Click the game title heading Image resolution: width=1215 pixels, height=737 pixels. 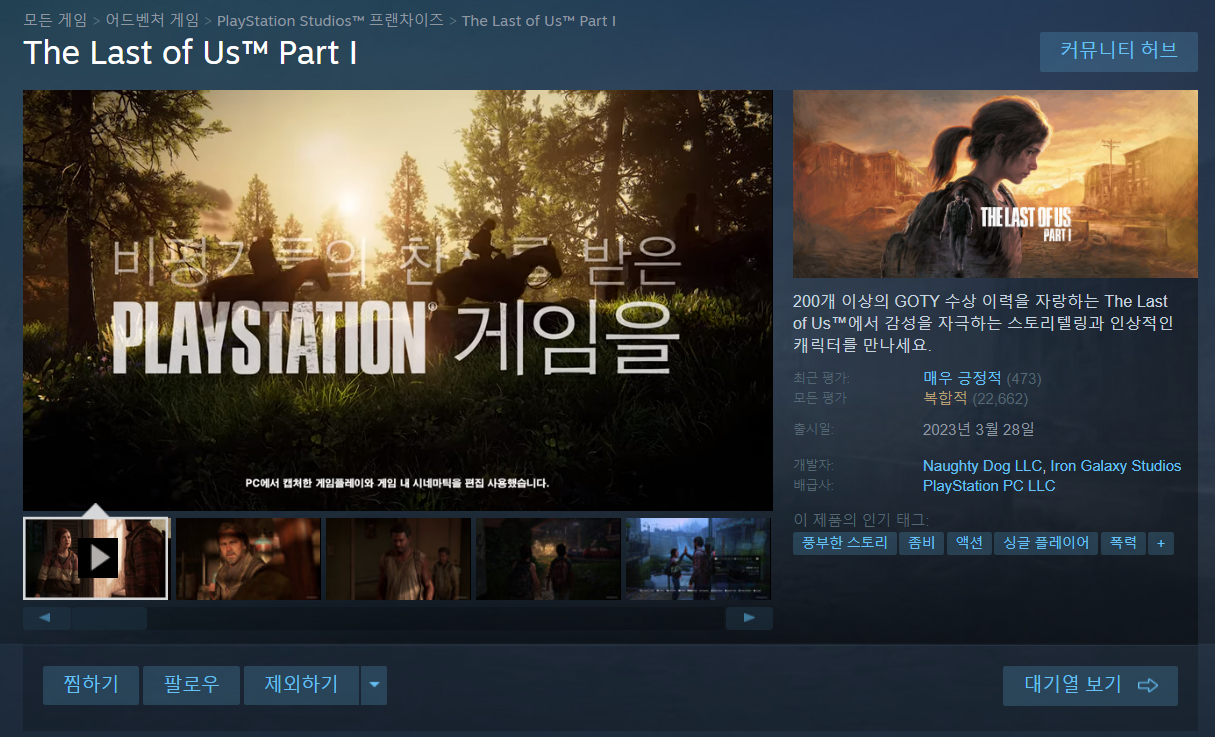tap(190, 52)
